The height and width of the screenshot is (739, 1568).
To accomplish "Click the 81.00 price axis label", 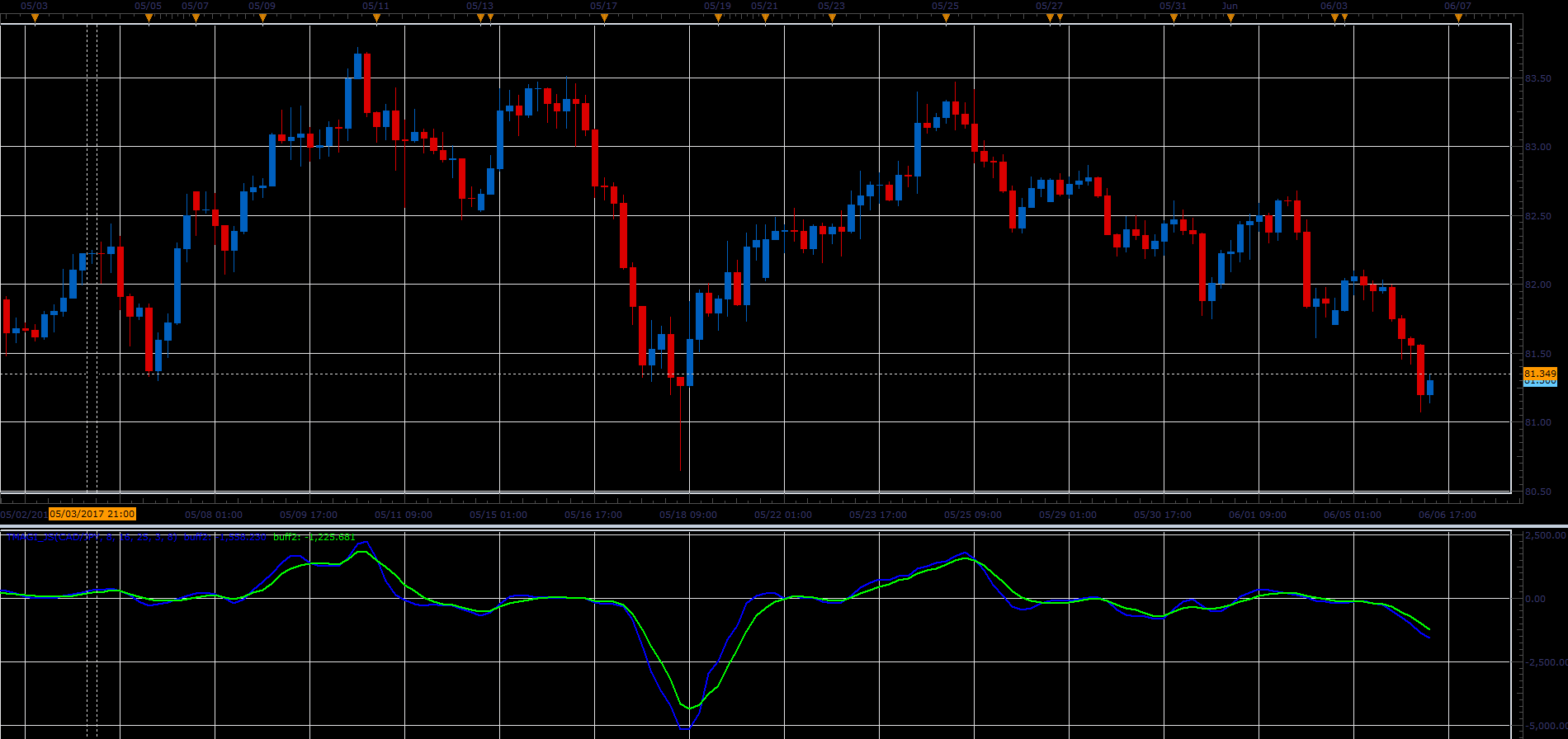I will pos(1538,422).
